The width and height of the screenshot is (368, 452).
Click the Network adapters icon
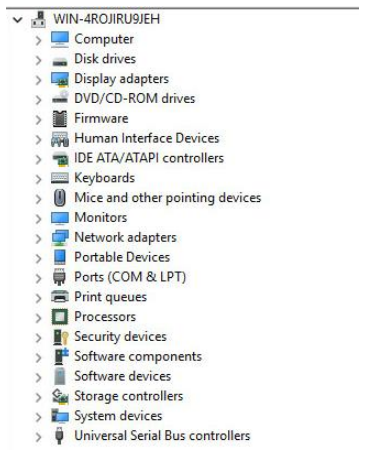pyautogui.click(x=60, y=238)
